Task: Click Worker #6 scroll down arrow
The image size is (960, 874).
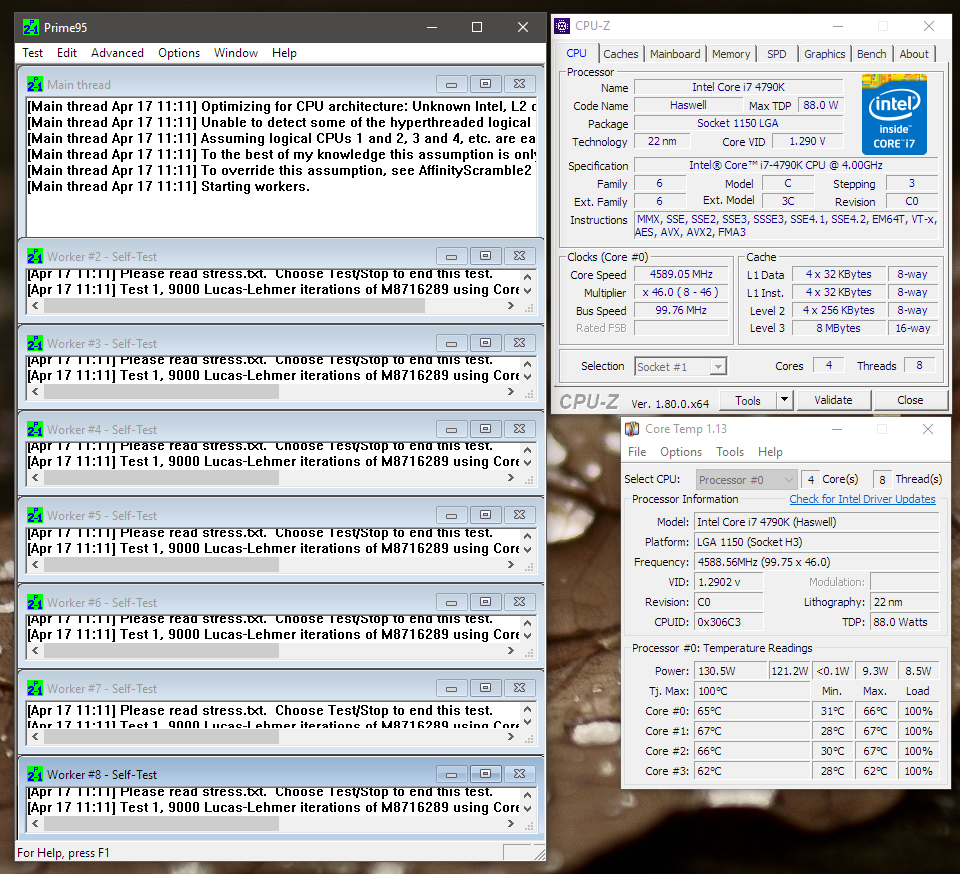Action: point(527,636)
